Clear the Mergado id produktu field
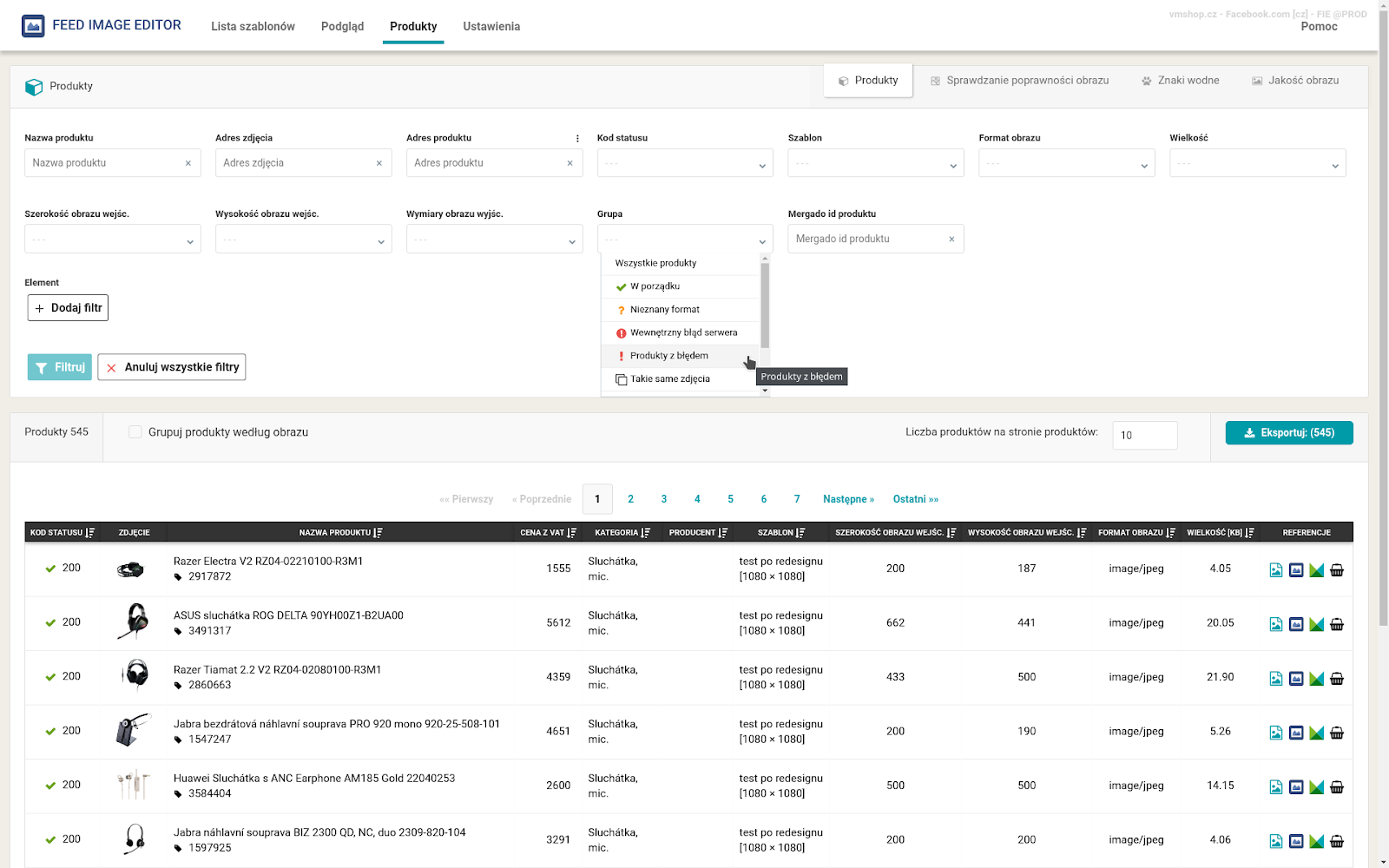1389x868 pixels. [x=951, y=240]
